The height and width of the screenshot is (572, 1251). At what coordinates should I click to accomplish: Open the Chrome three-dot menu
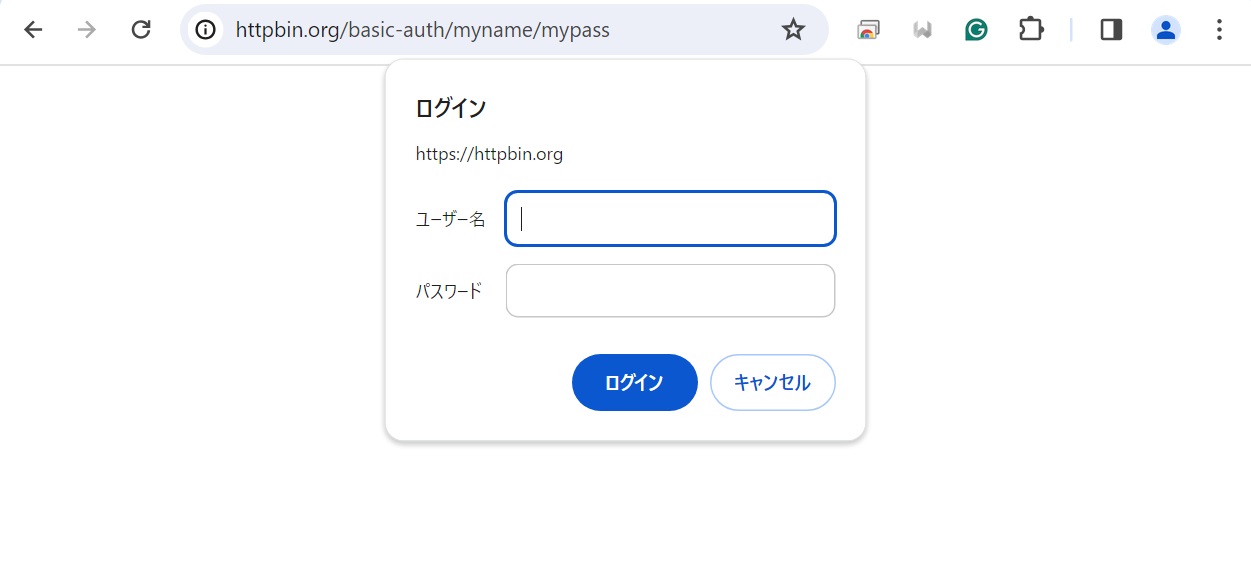click(x=1219, y=30)
